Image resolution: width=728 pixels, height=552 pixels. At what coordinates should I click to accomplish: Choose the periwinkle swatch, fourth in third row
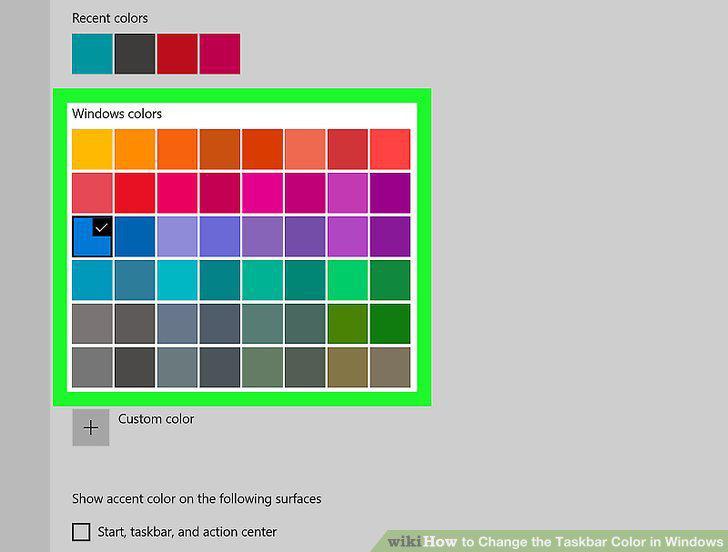tap(220, 236)
